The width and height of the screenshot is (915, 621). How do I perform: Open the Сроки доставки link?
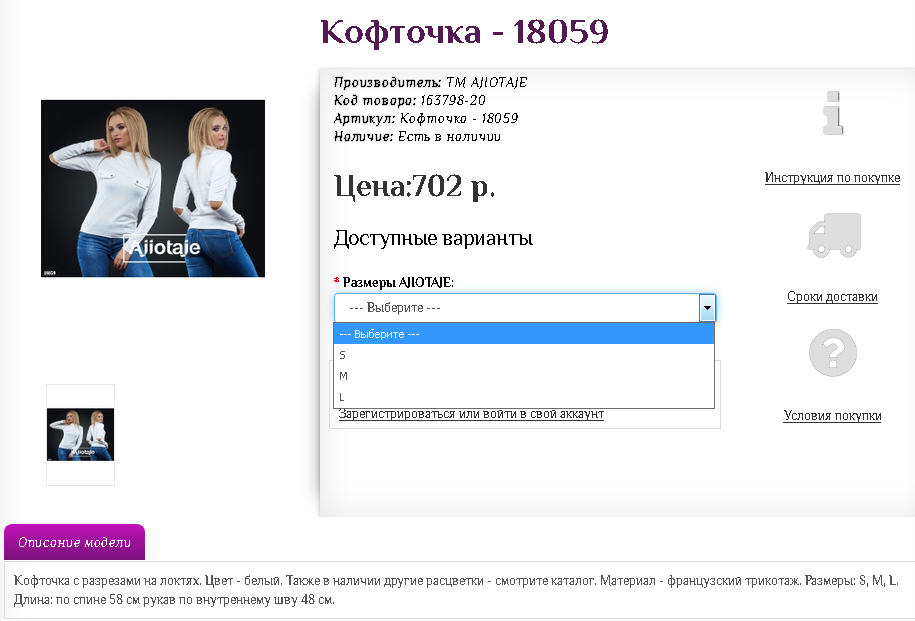pyautogui.click(x=832, y=296)
